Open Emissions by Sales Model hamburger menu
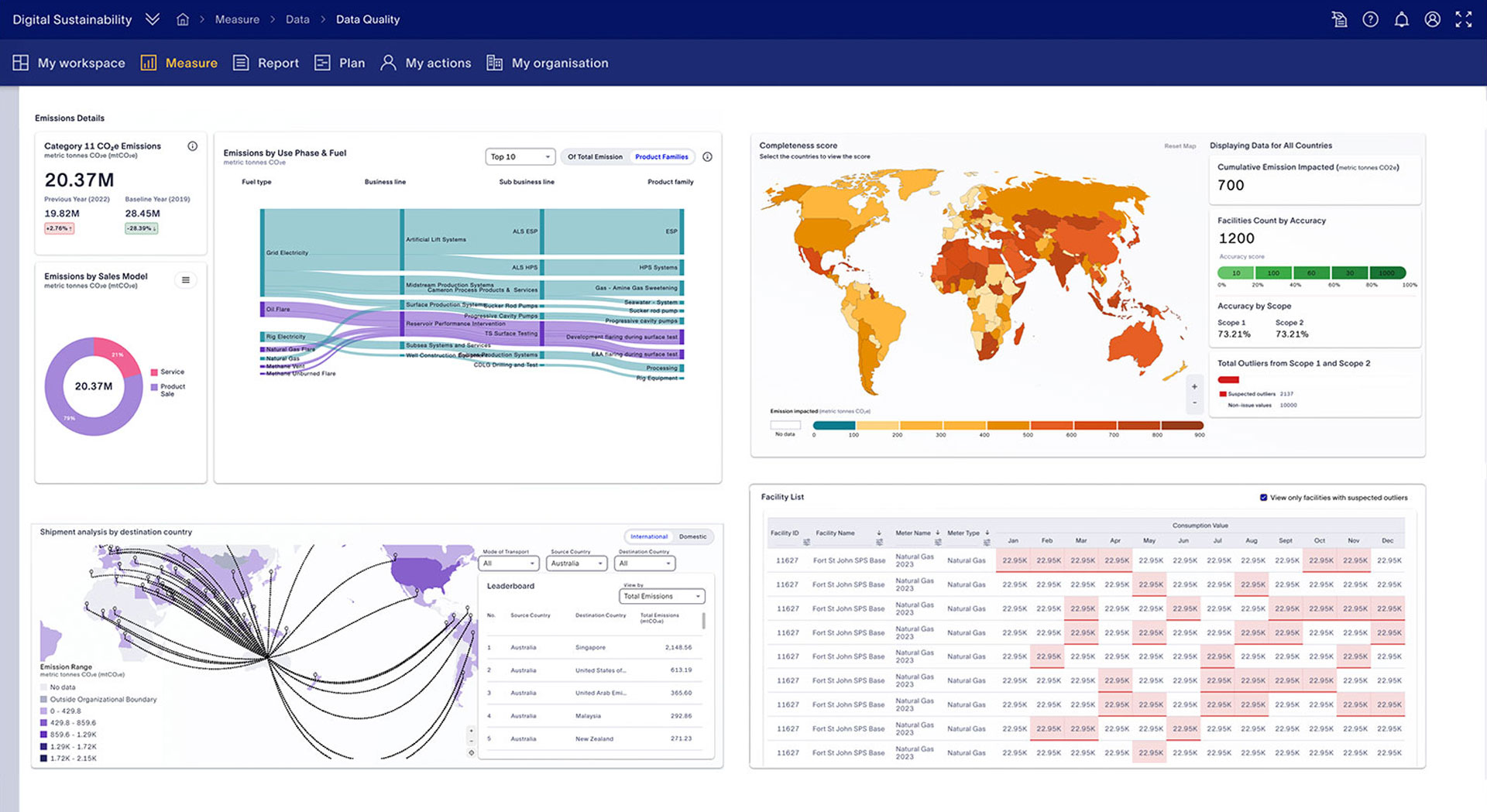Screen dimensions: 1487x812 (185, 280)
